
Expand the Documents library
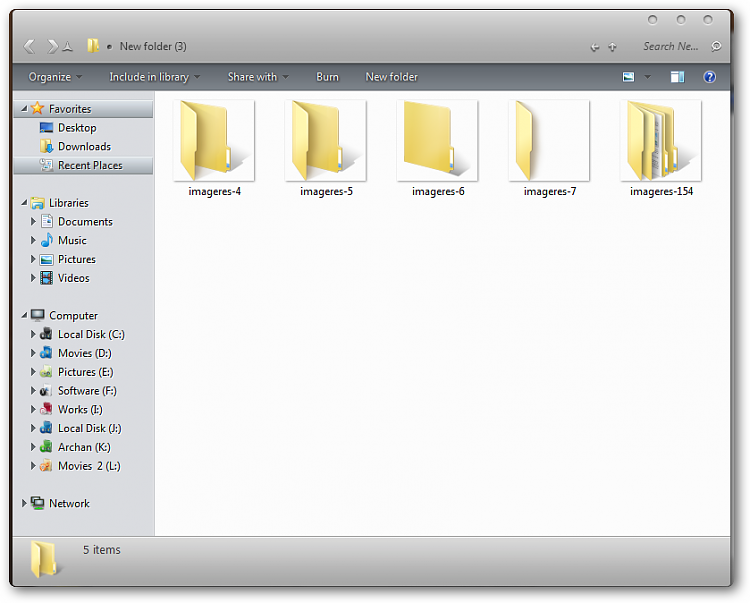click(x=33, y=221)
